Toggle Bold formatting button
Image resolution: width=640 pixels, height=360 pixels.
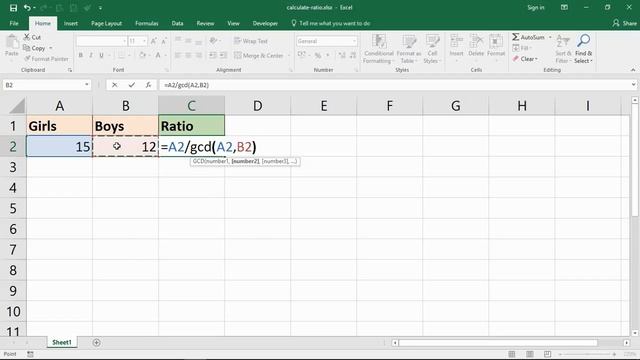click(81, 55)
